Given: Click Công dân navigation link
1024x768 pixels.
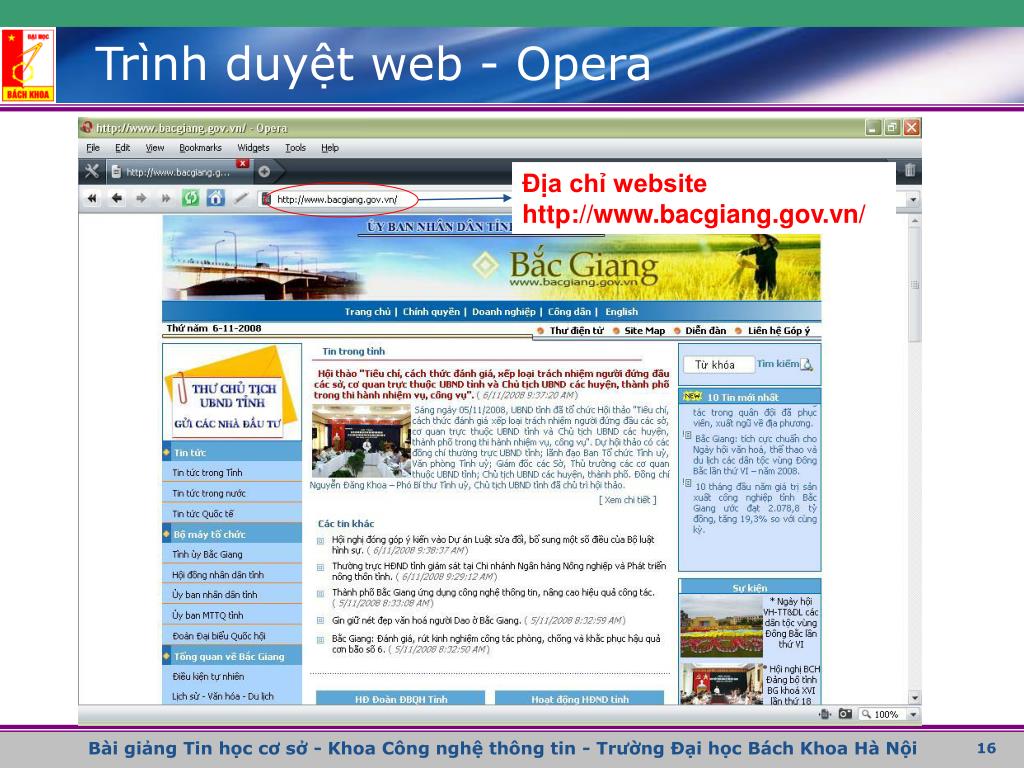Looking at the screenshot, I should point(569,312).
